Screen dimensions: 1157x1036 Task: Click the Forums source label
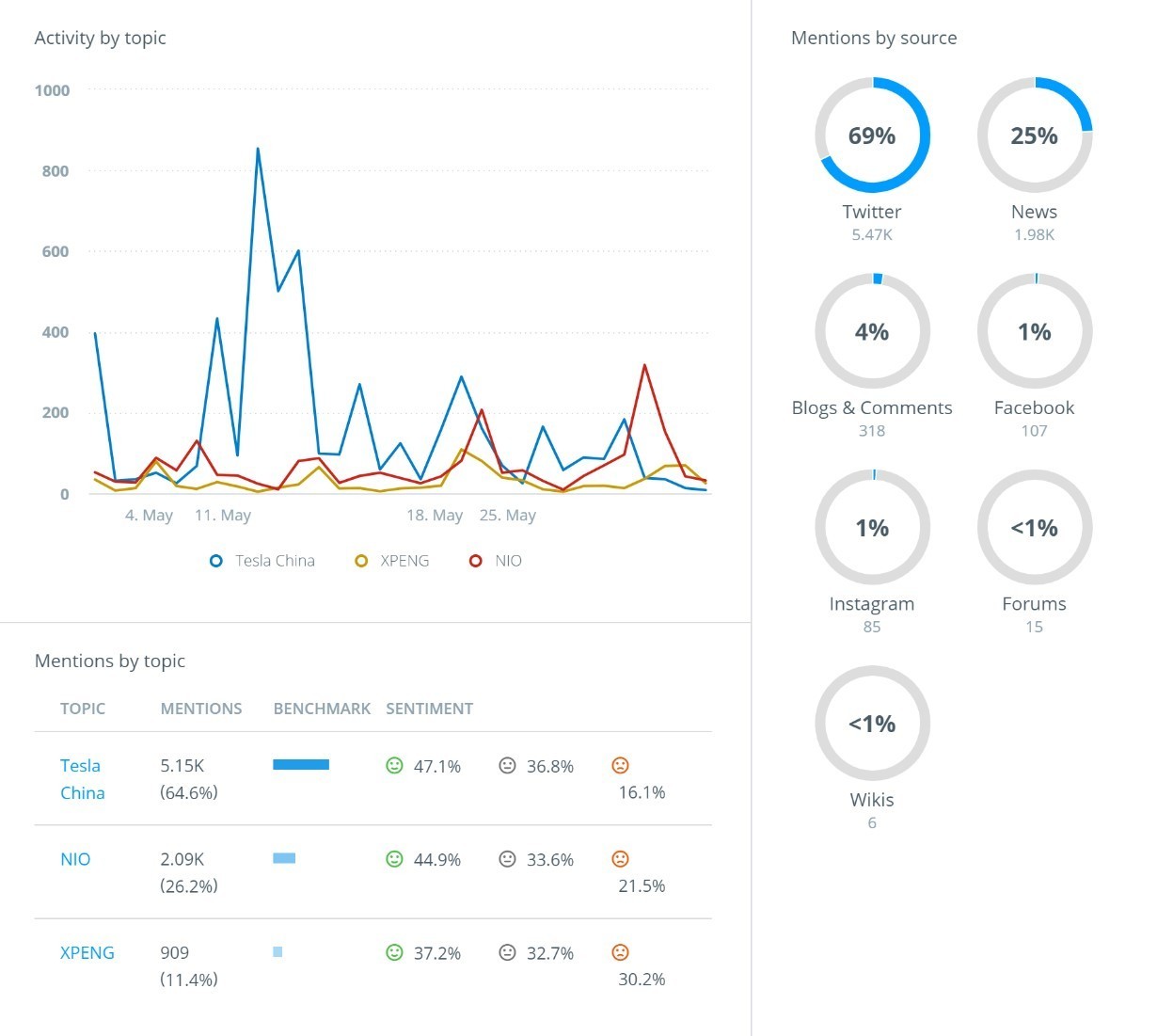point(1034,604)
